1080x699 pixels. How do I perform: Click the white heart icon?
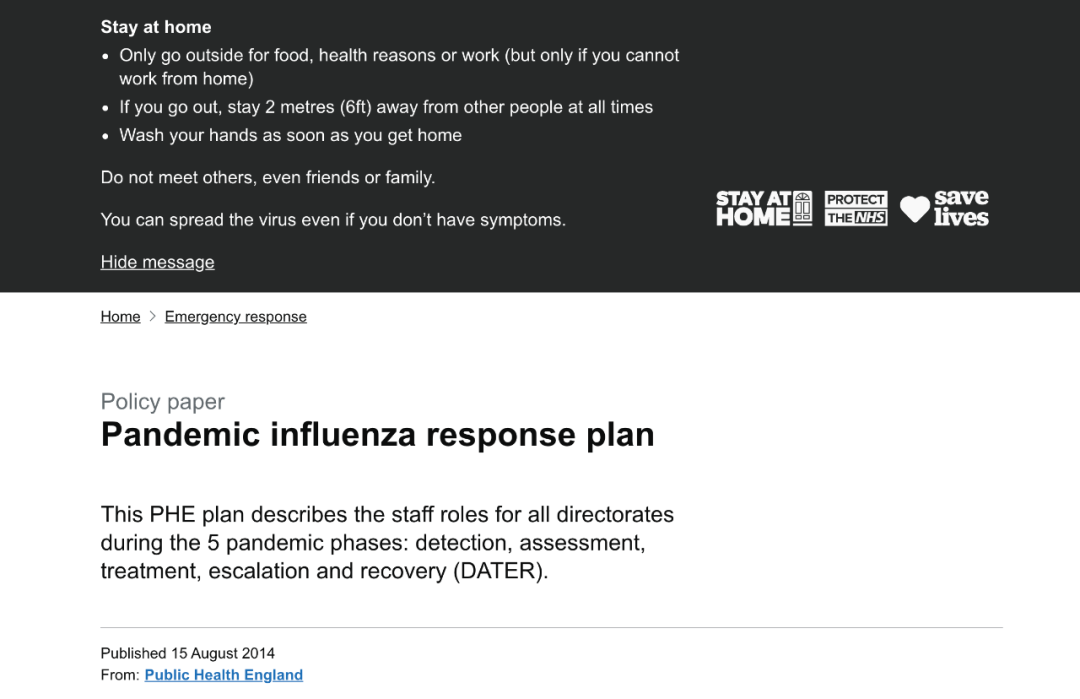click(914, 209)
